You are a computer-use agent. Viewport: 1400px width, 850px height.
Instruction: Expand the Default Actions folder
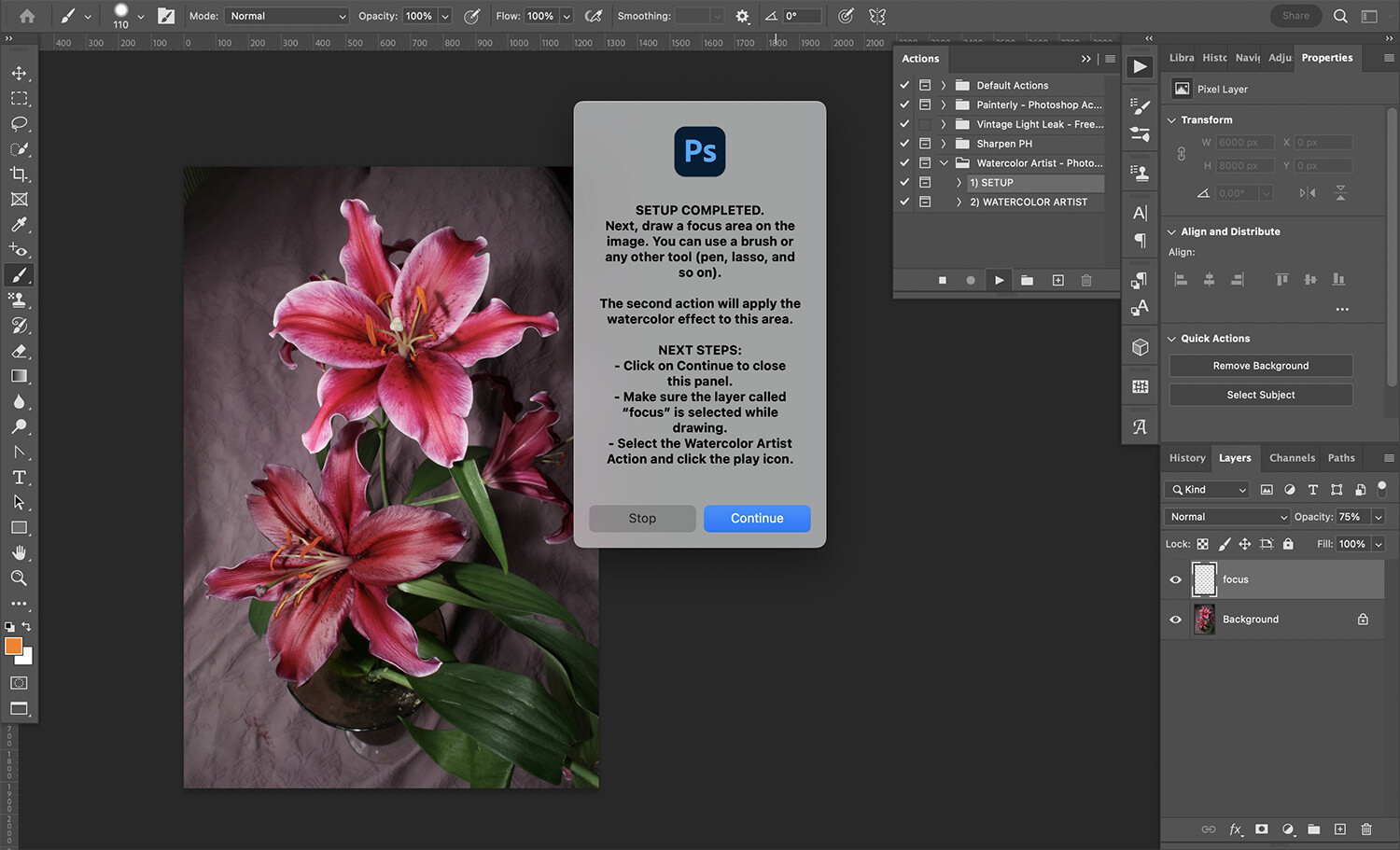944,84
